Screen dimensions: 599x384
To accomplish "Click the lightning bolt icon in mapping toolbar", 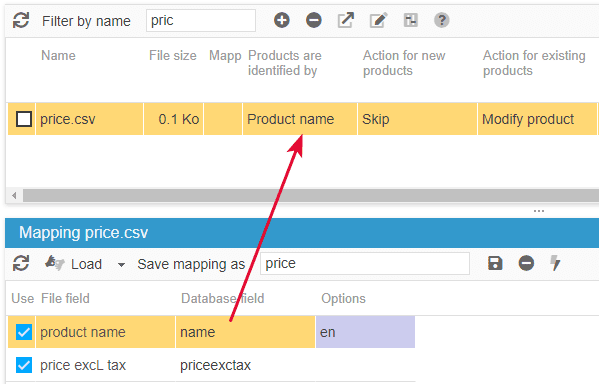I will (555, 263).
